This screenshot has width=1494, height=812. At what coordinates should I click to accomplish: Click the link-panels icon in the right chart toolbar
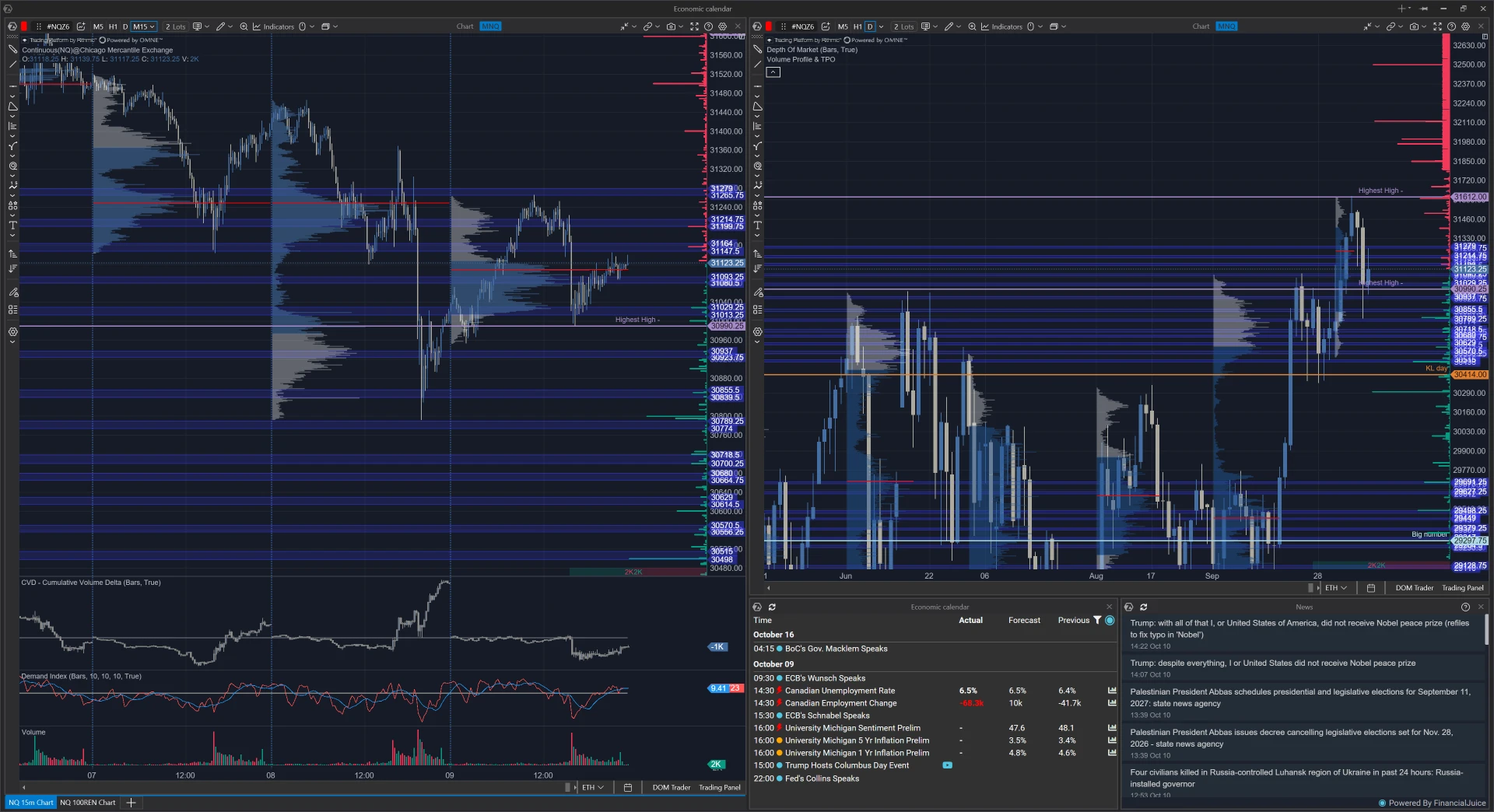(1391, 26)
